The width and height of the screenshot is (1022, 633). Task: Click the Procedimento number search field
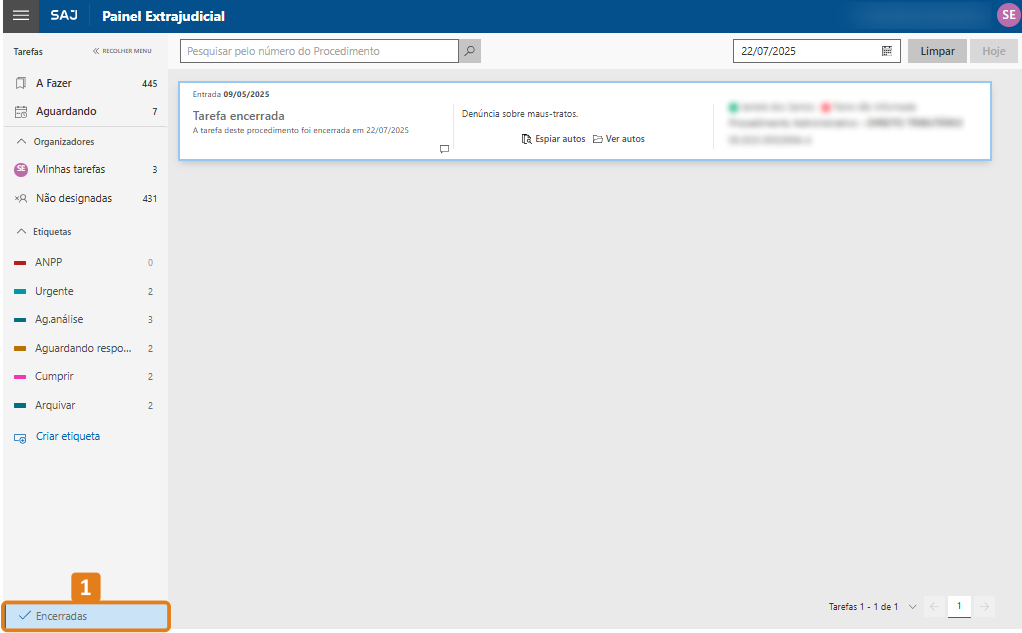pos(319,51)
